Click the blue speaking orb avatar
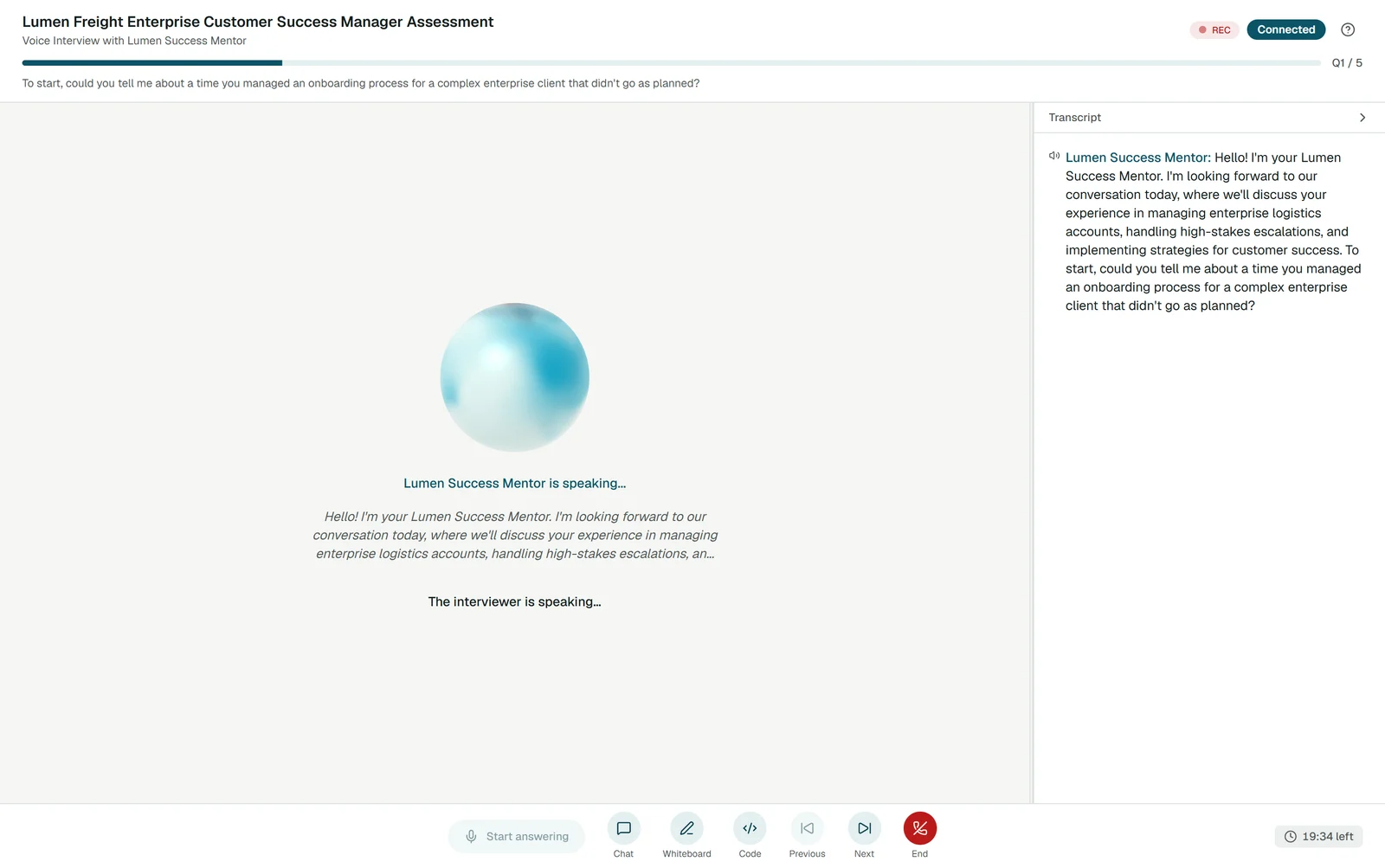This screenshot has height=868, width=1385. tap(514, 376)
